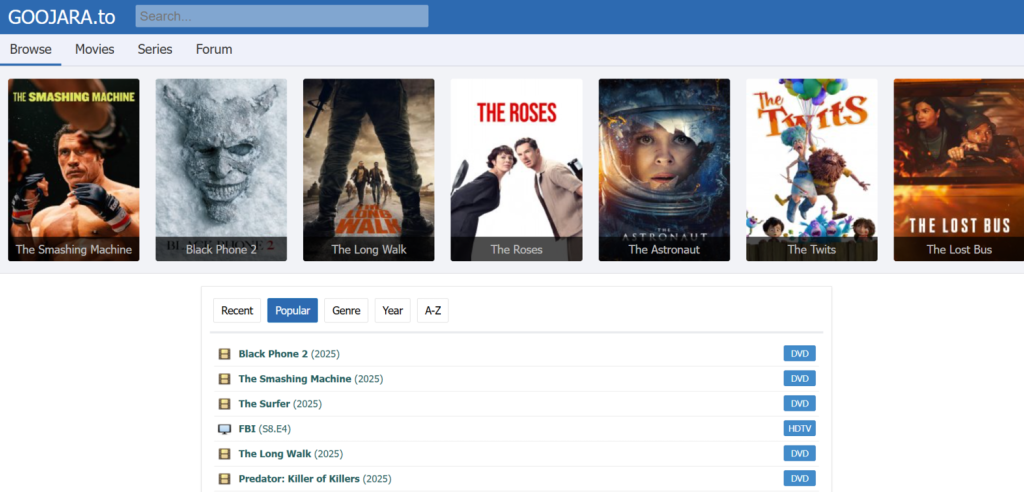Click the film icon beside Predator: Killer of Killers
Viewport: 1024px width, 492px height.
pos(224,479)
